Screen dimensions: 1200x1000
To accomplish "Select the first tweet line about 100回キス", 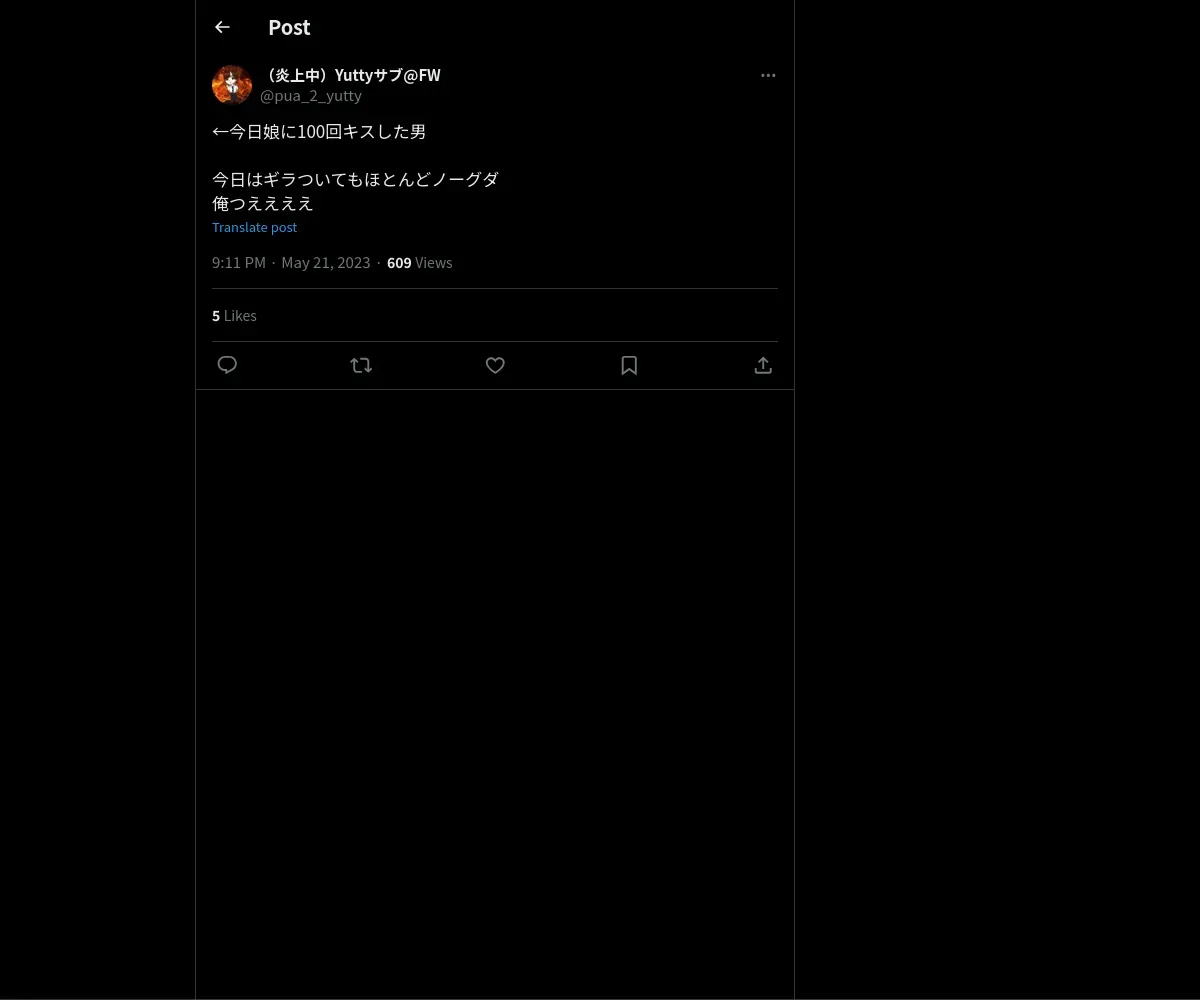I will tap(319, 131).
